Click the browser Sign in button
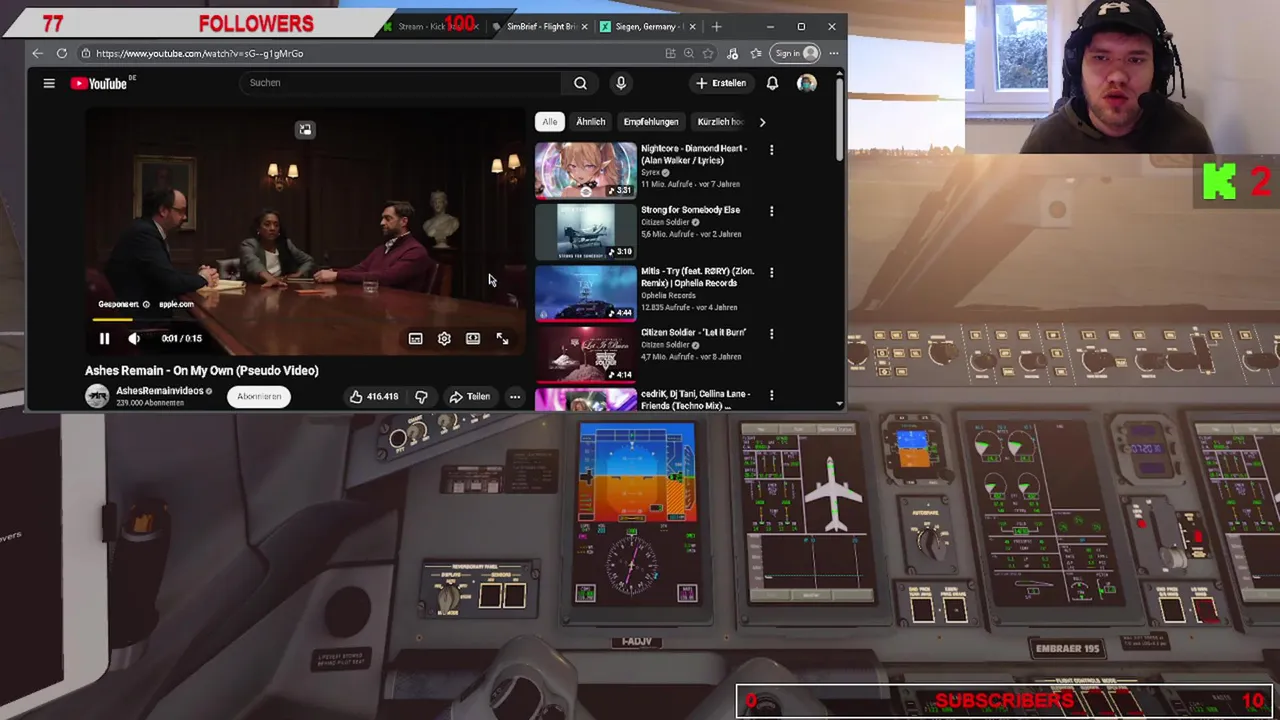Screen dimensions: 1280x720 point(796,53)
